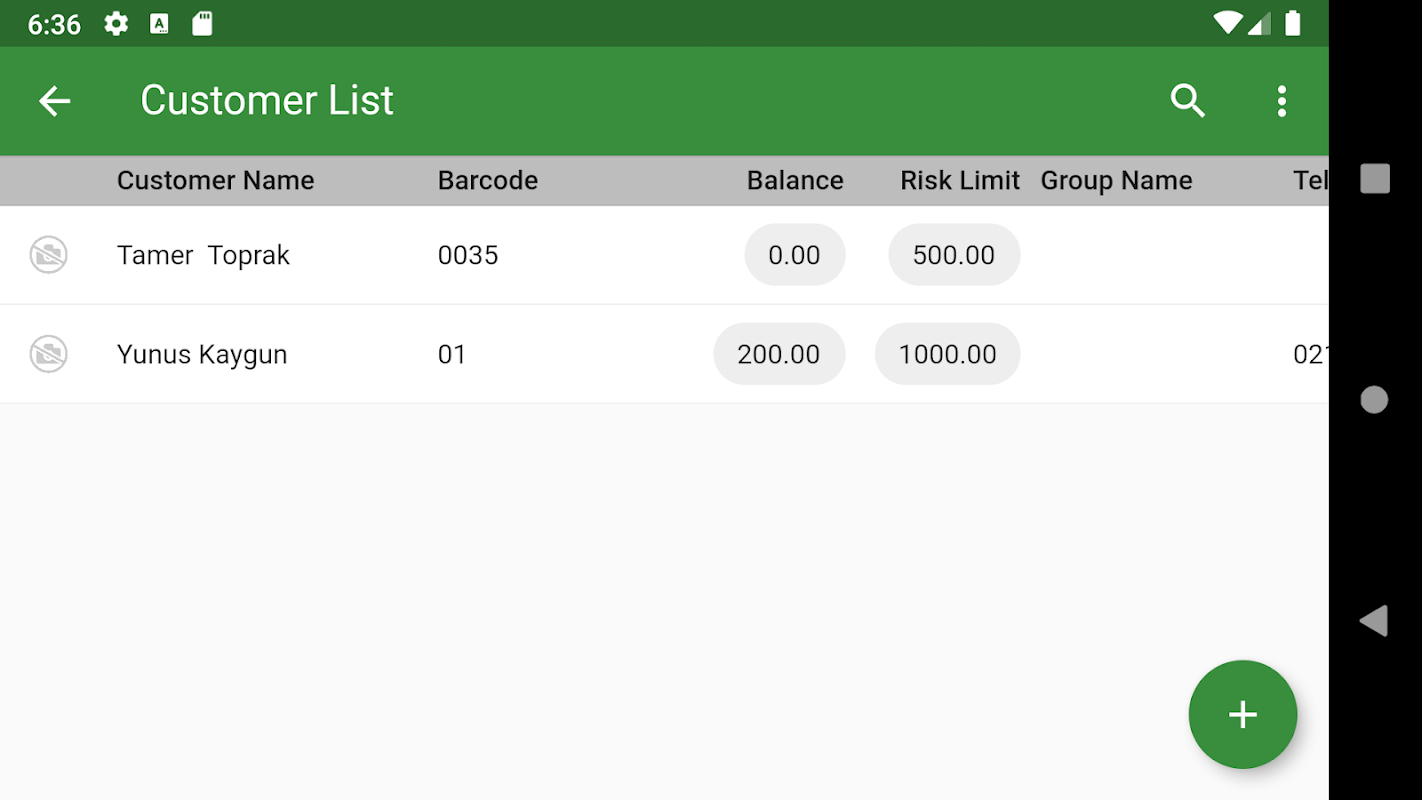Tap the back arrow in the header
This screenshot has height=800, width=1422.
(55, 101)
